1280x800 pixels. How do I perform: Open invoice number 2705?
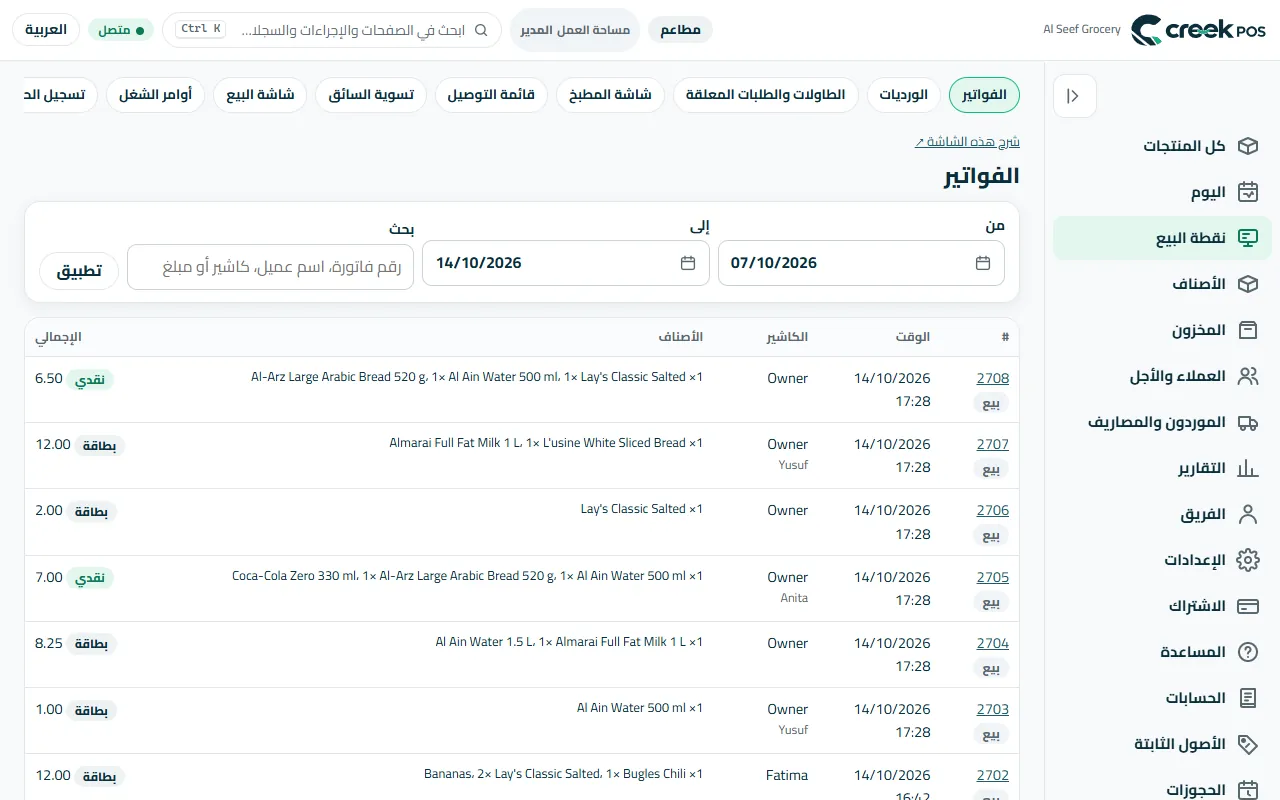(x=992, y=578)
